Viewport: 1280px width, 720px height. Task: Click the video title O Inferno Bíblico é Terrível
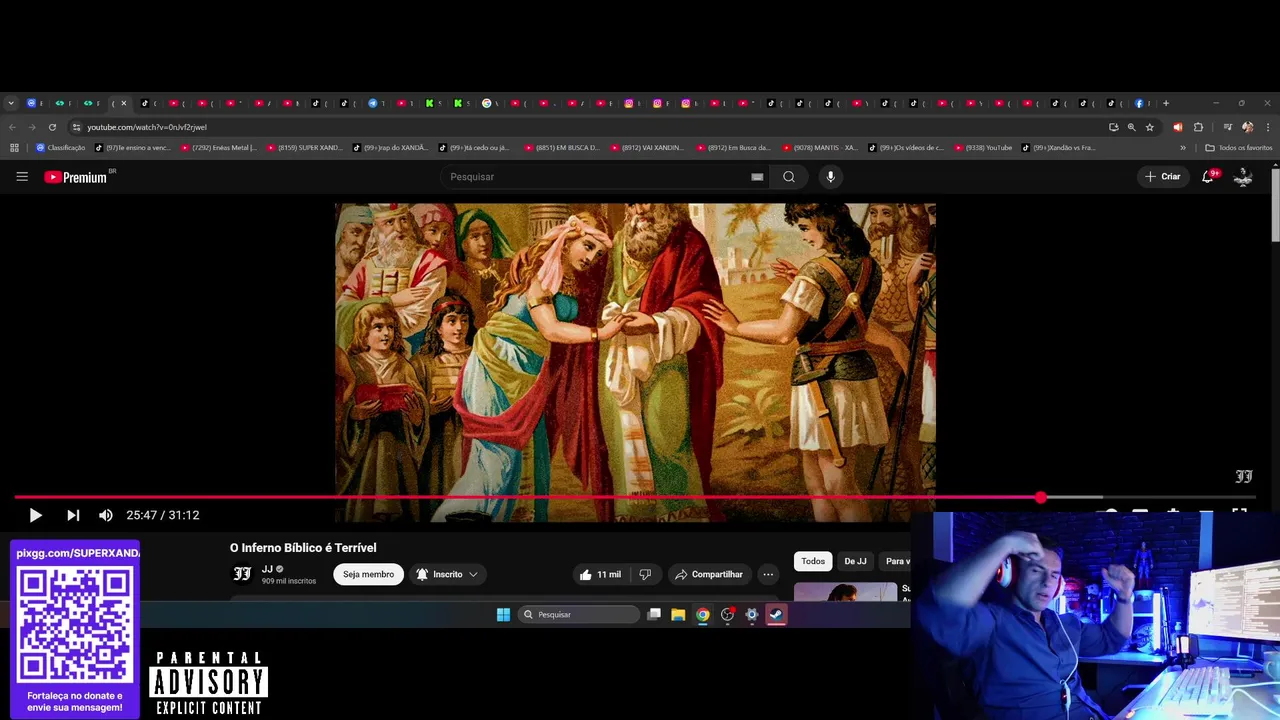303,548
